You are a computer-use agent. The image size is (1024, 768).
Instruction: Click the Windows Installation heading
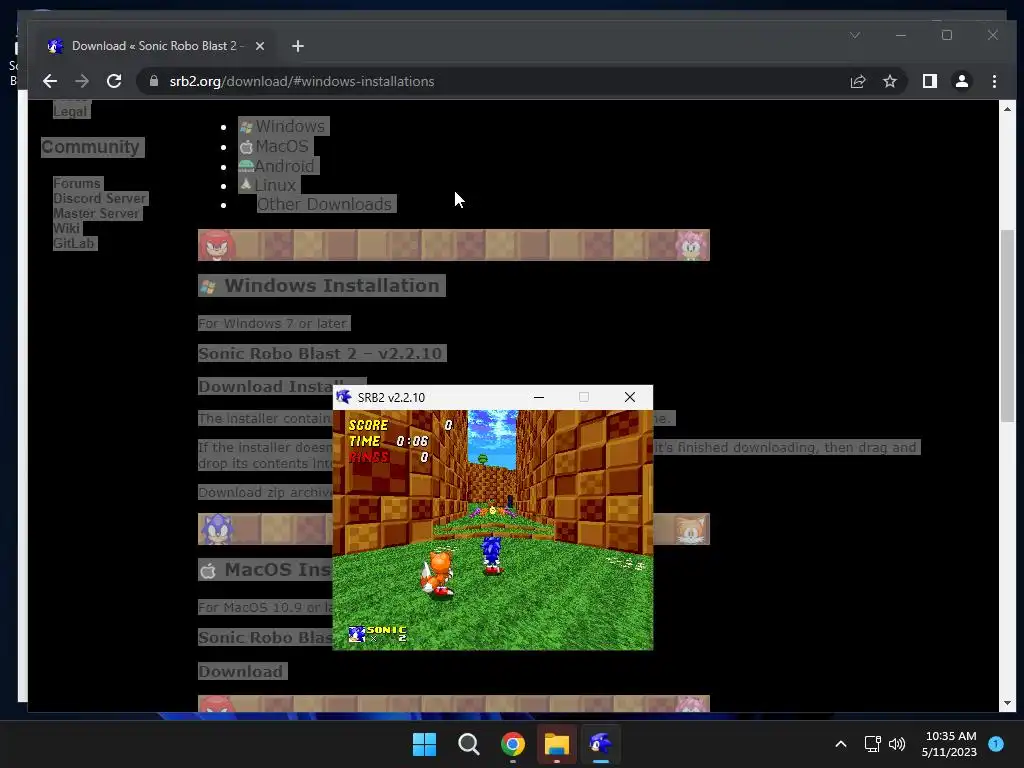(x=322, y=285)
